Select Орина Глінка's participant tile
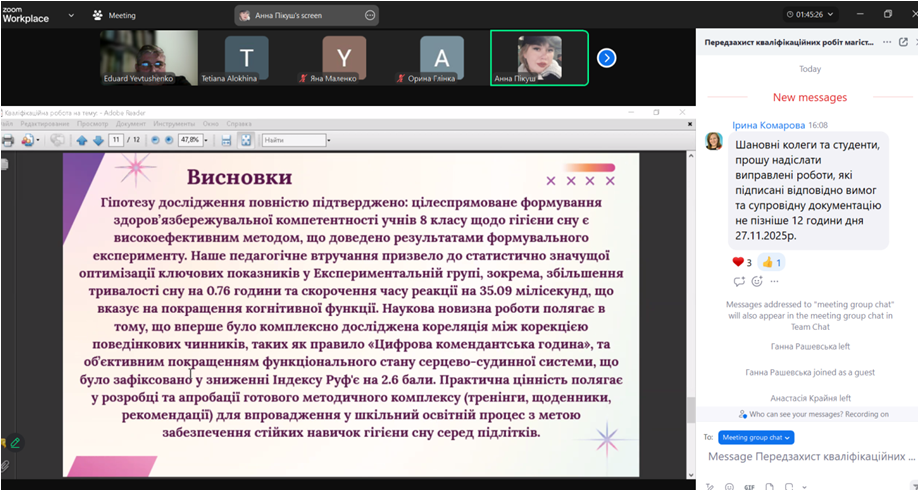This screenshot has height=491, width=919. pos(441,58)
